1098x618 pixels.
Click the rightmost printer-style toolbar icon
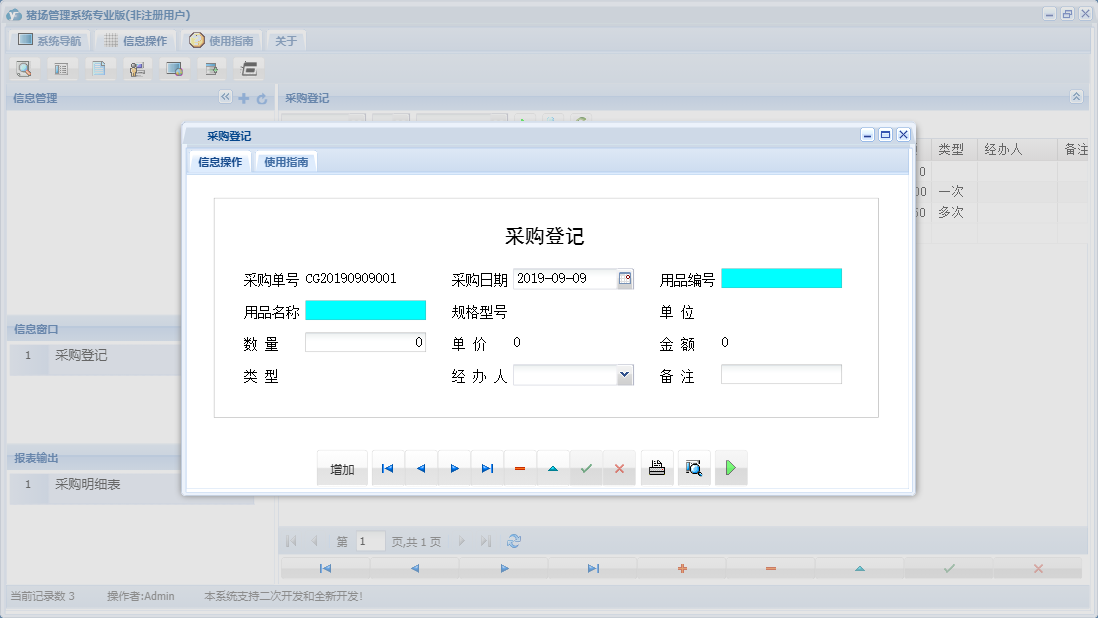coord(248,68)
